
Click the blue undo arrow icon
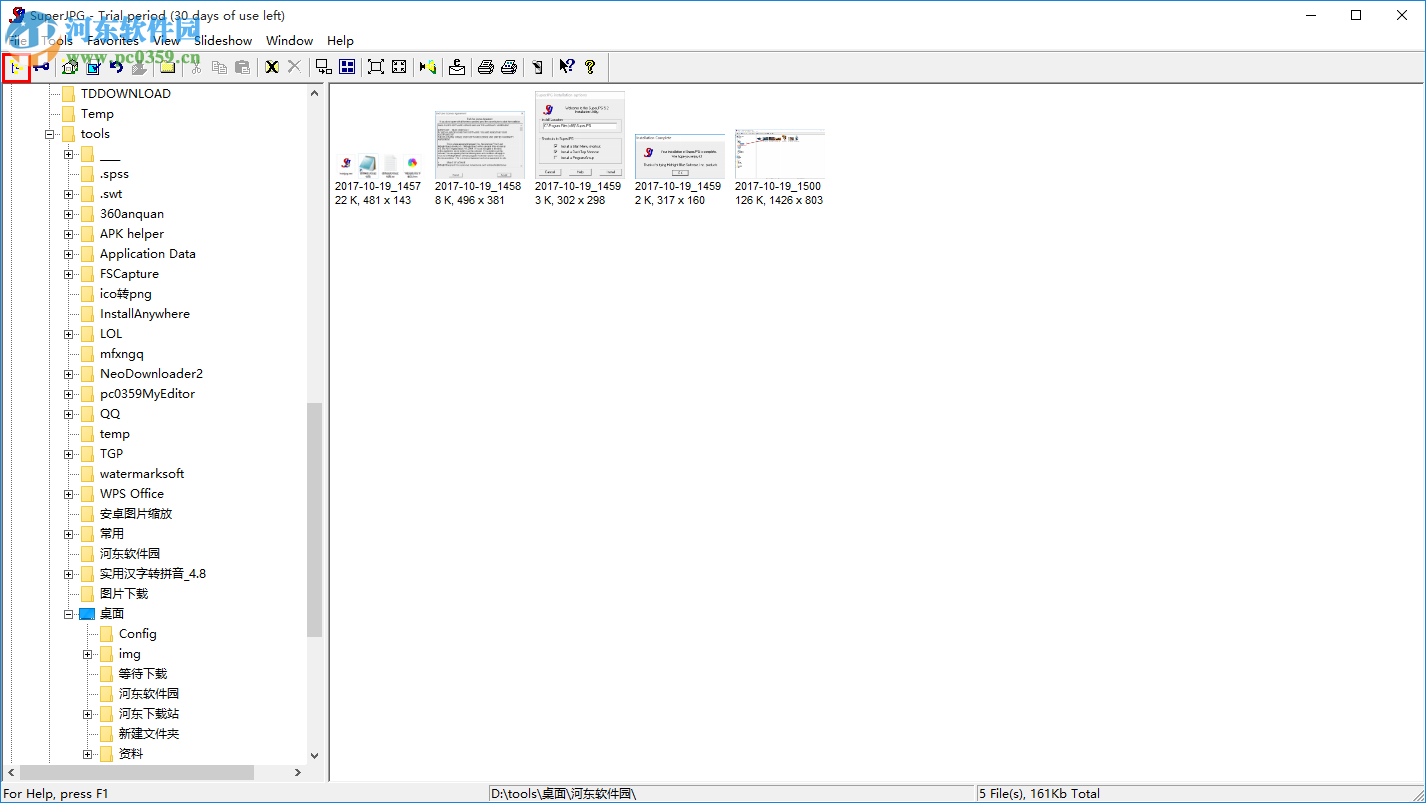click(x=116, y=67)
